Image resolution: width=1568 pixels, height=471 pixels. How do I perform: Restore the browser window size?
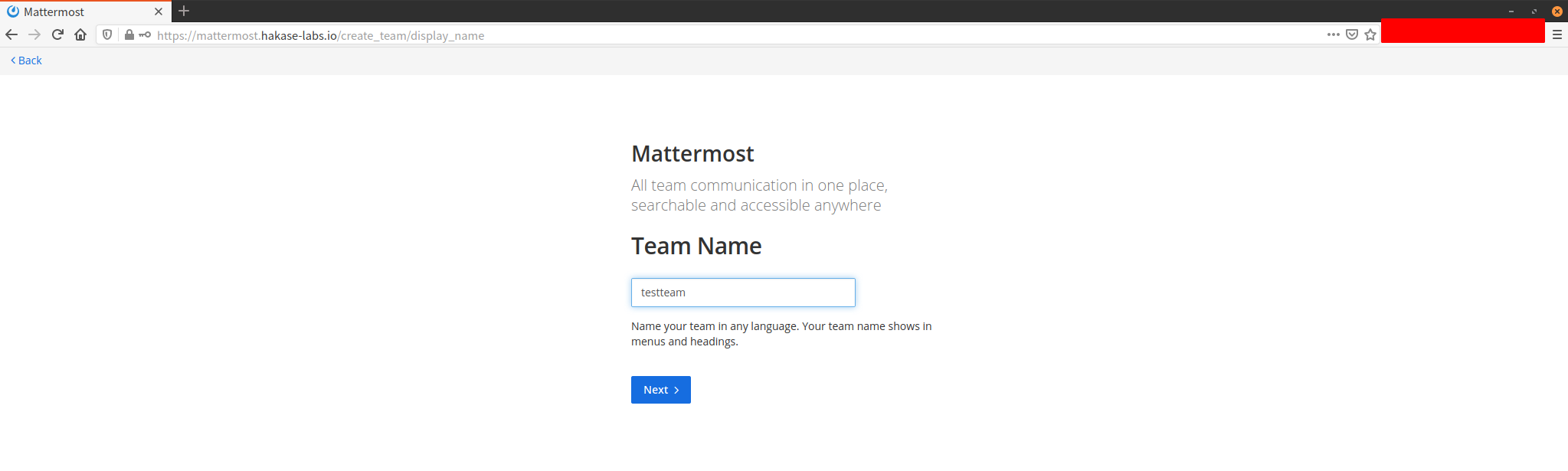click(x=1534, y=11)
